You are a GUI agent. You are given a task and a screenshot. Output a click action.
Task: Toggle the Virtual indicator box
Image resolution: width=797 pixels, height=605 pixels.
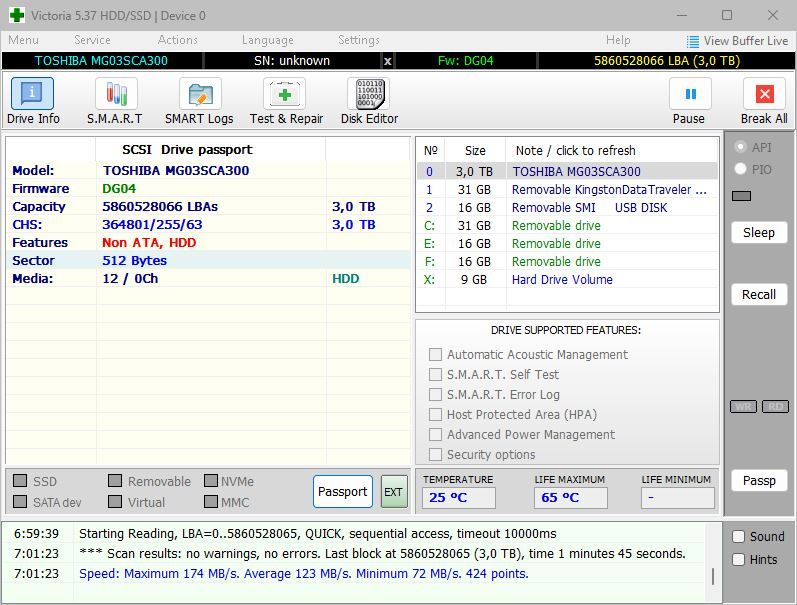tap(115, 502)
